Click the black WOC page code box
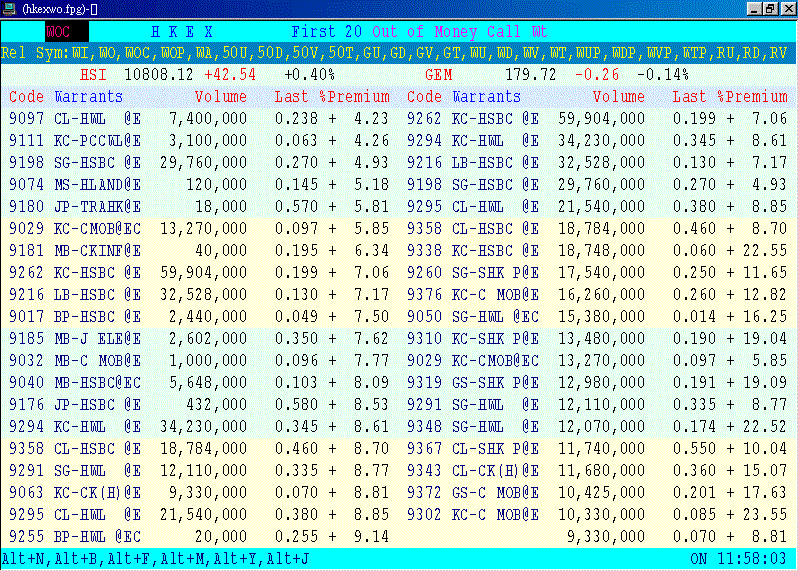The width and height of the screenshot is (798, 571). pos(67,32)
